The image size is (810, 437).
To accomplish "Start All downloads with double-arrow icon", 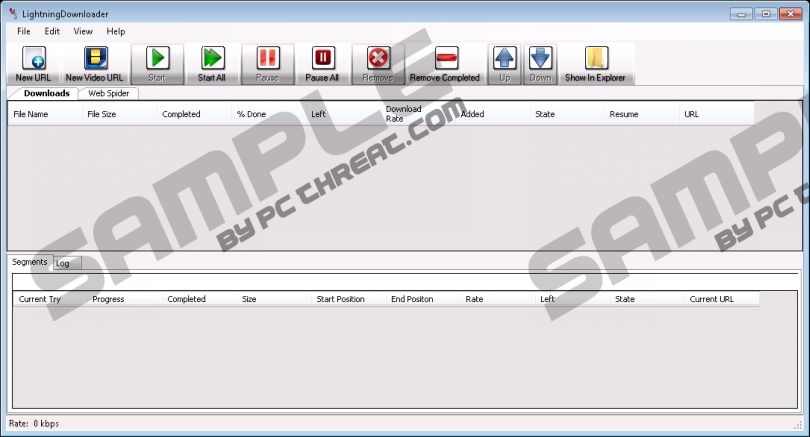I will [x=212, y=64].
